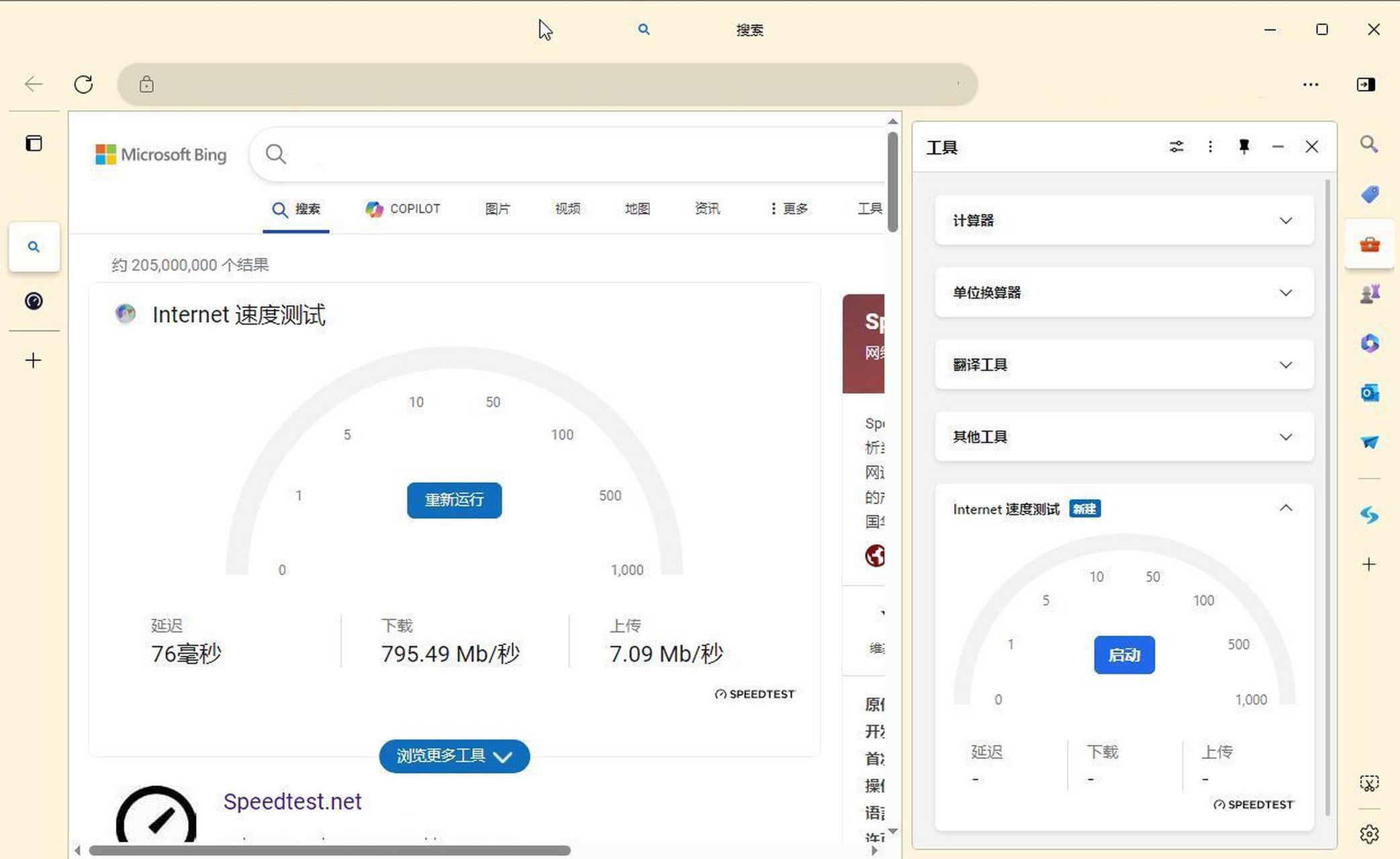This screenshot has height=859, width=1400.
Task: Click the page scroll-up arrow
Action: click(x=892, y=121)
